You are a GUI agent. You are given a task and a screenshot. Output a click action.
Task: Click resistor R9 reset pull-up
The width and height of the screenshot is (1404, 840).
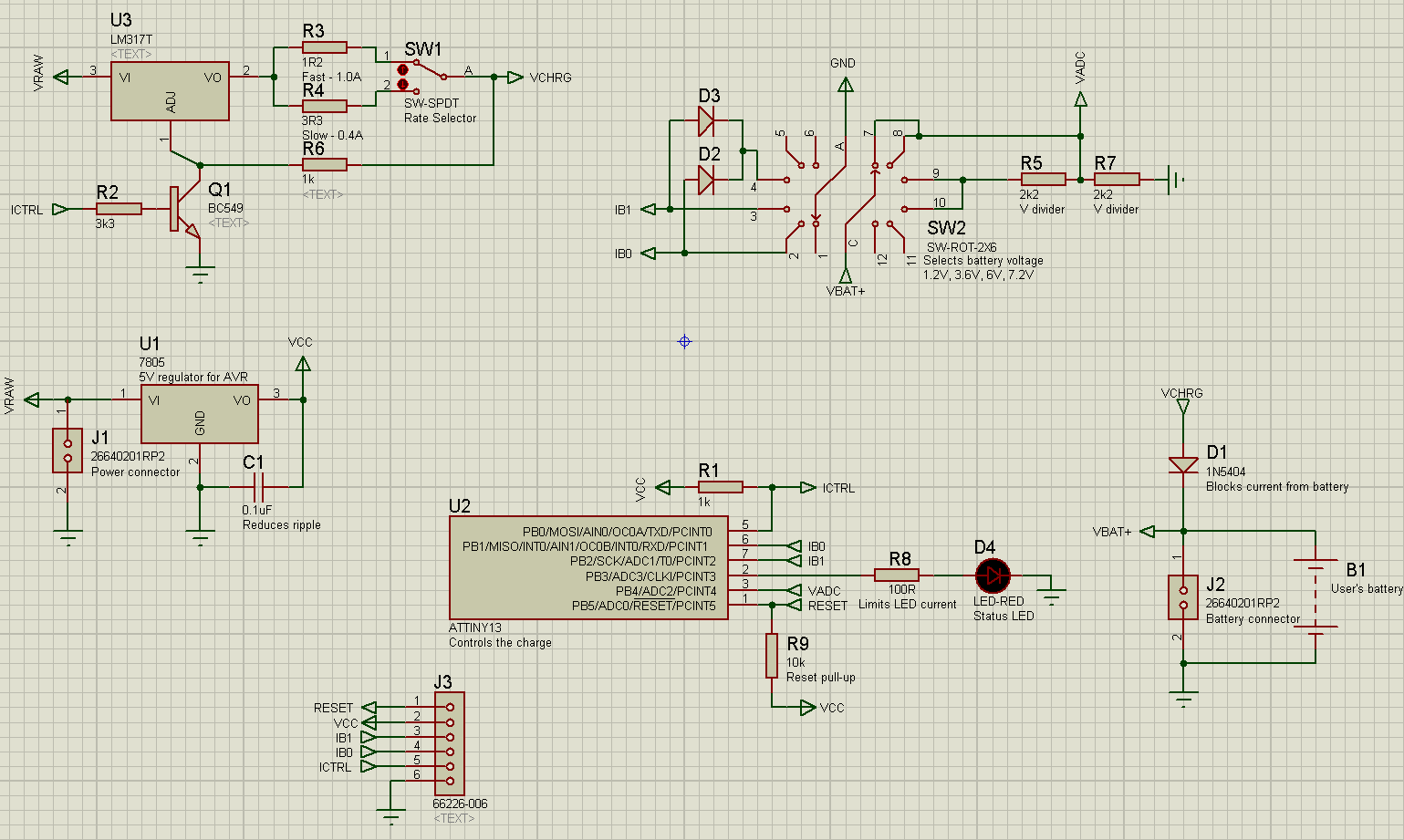(x=772, y=656)
